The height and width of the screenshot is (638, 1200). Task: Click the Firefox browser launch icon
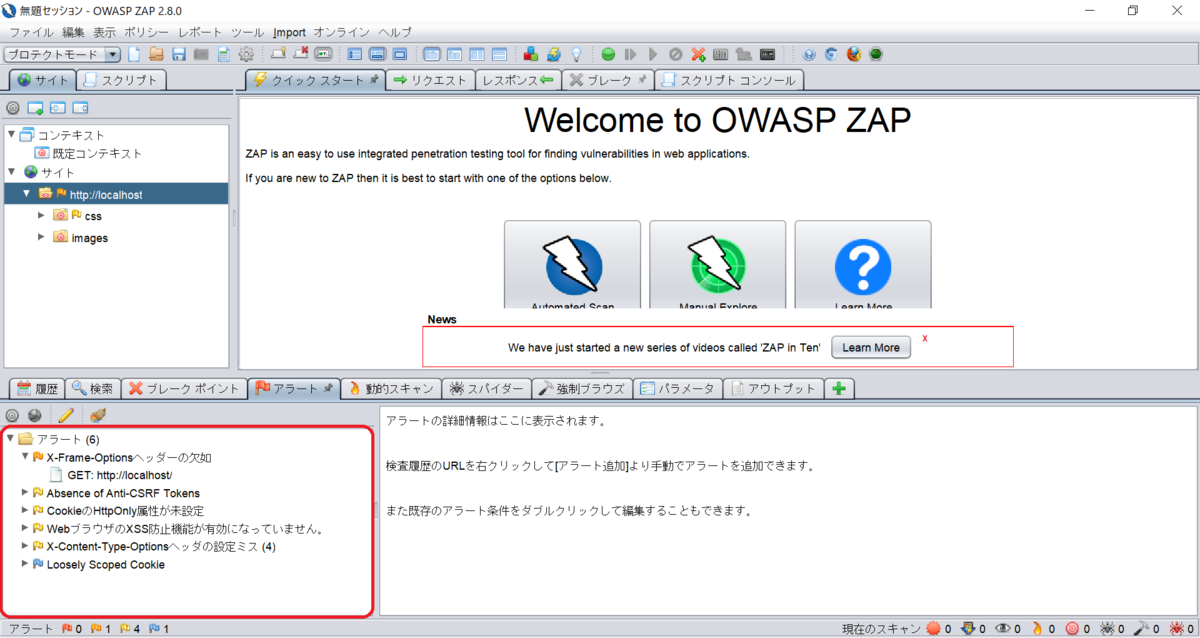coord(853,54)
